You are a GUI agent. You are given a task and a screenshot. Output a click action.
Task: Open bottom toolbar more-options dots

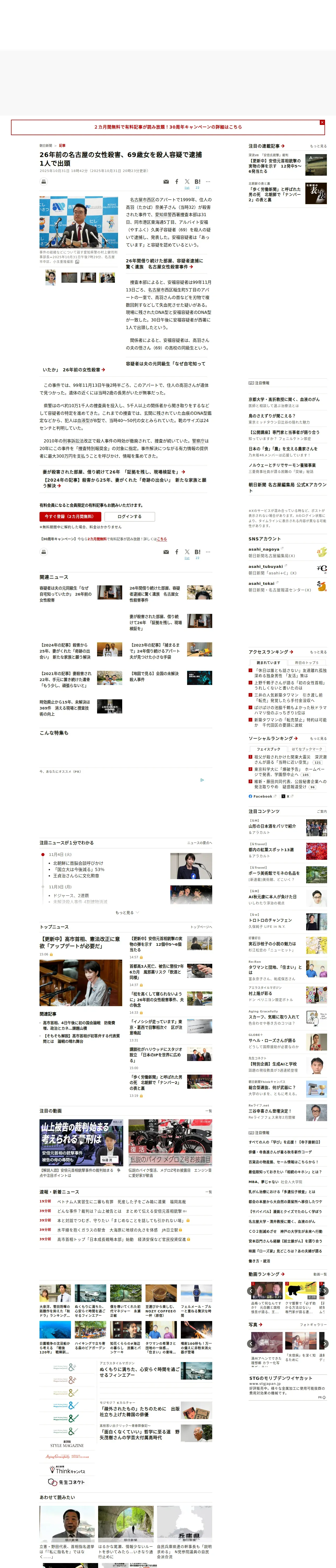tap(208, 552)
